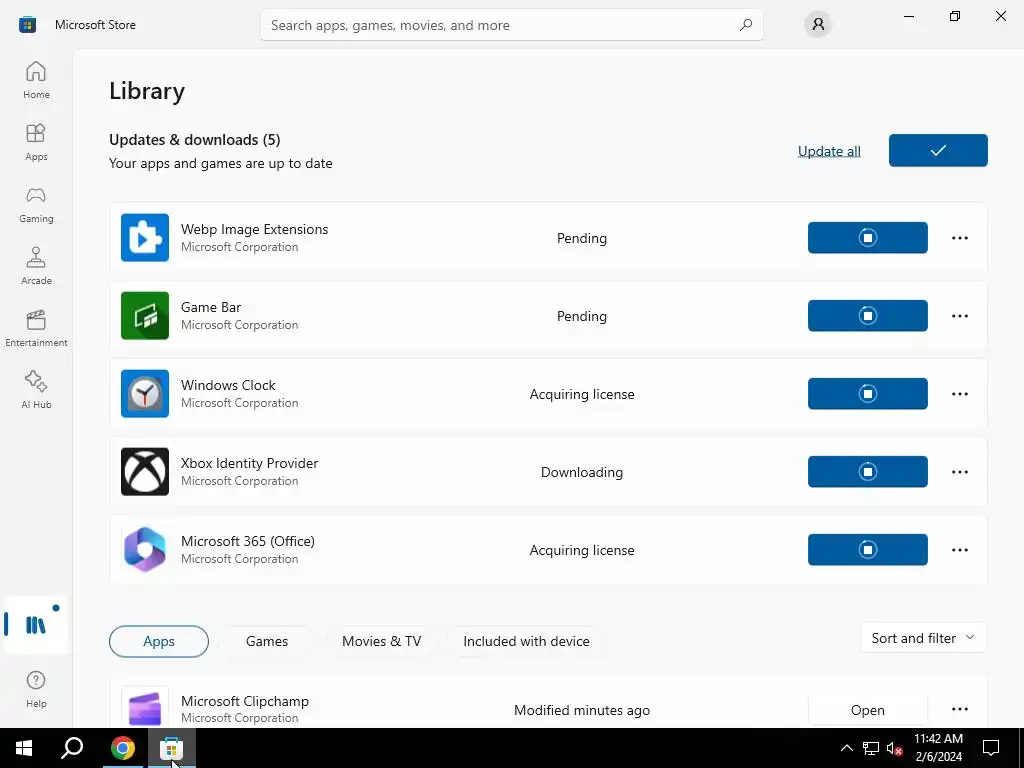Click the Windows Clock app icon
Image resolution: width=1024 pixels, height=768 pixels.
coord(145,394)
